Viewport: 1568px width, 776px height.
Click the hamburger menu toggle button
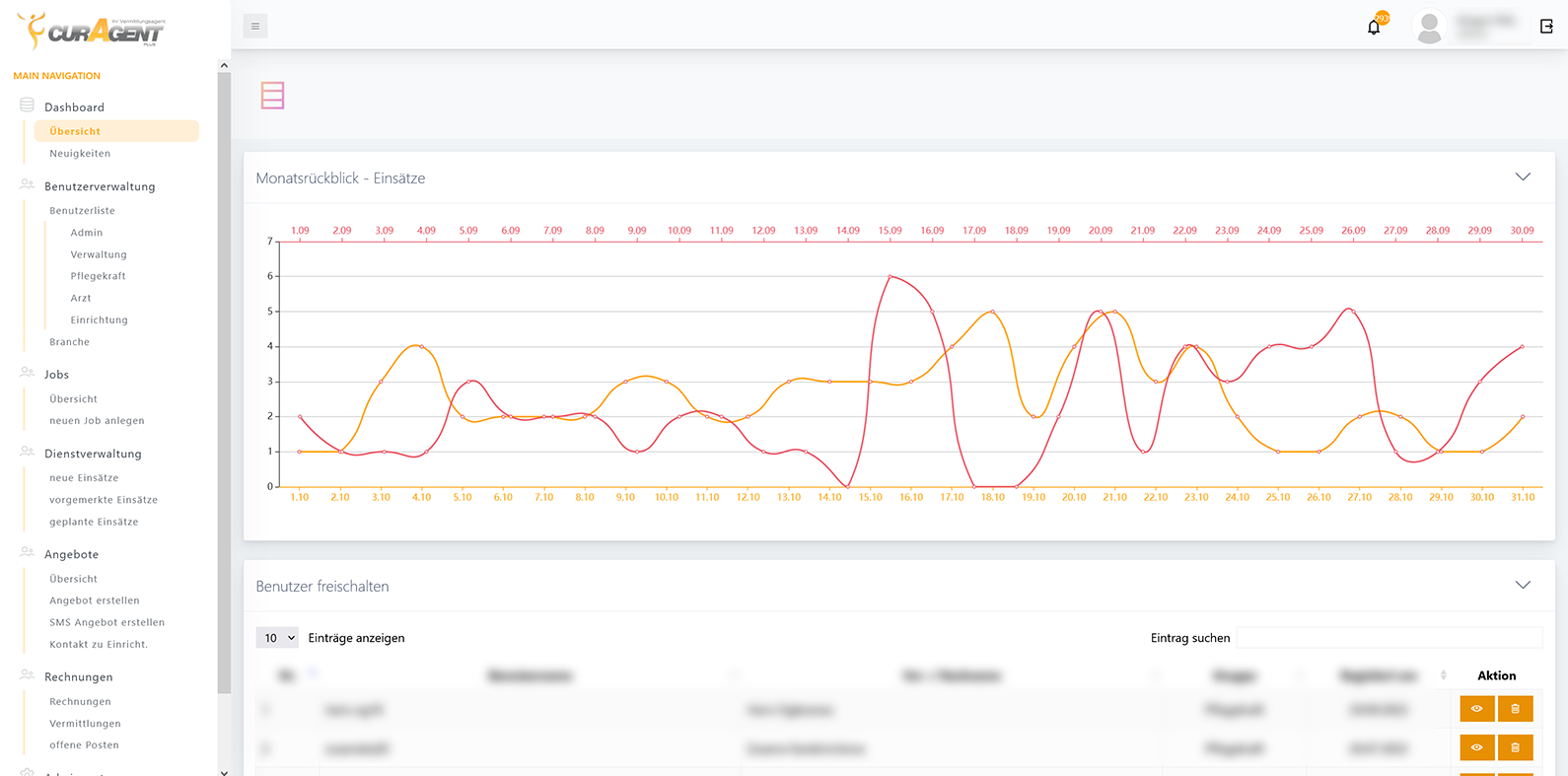[x=255, y=27]
